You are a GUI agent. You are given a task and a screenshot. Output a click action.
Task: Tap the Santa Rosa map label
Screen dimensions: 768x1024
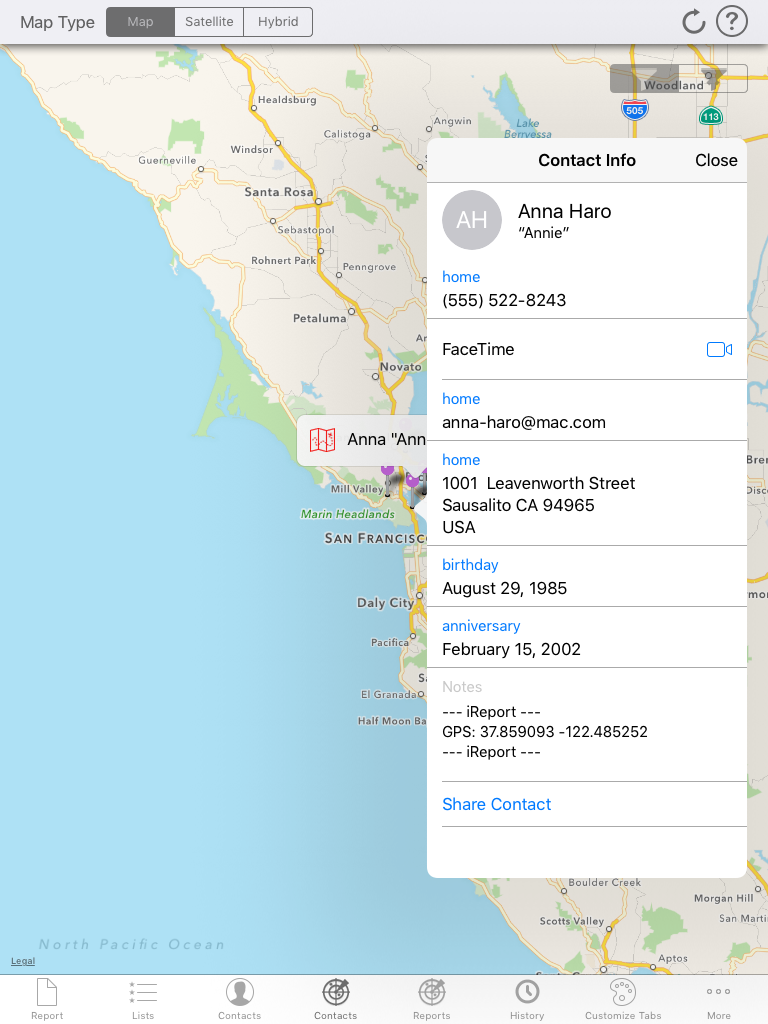[279, 192]
